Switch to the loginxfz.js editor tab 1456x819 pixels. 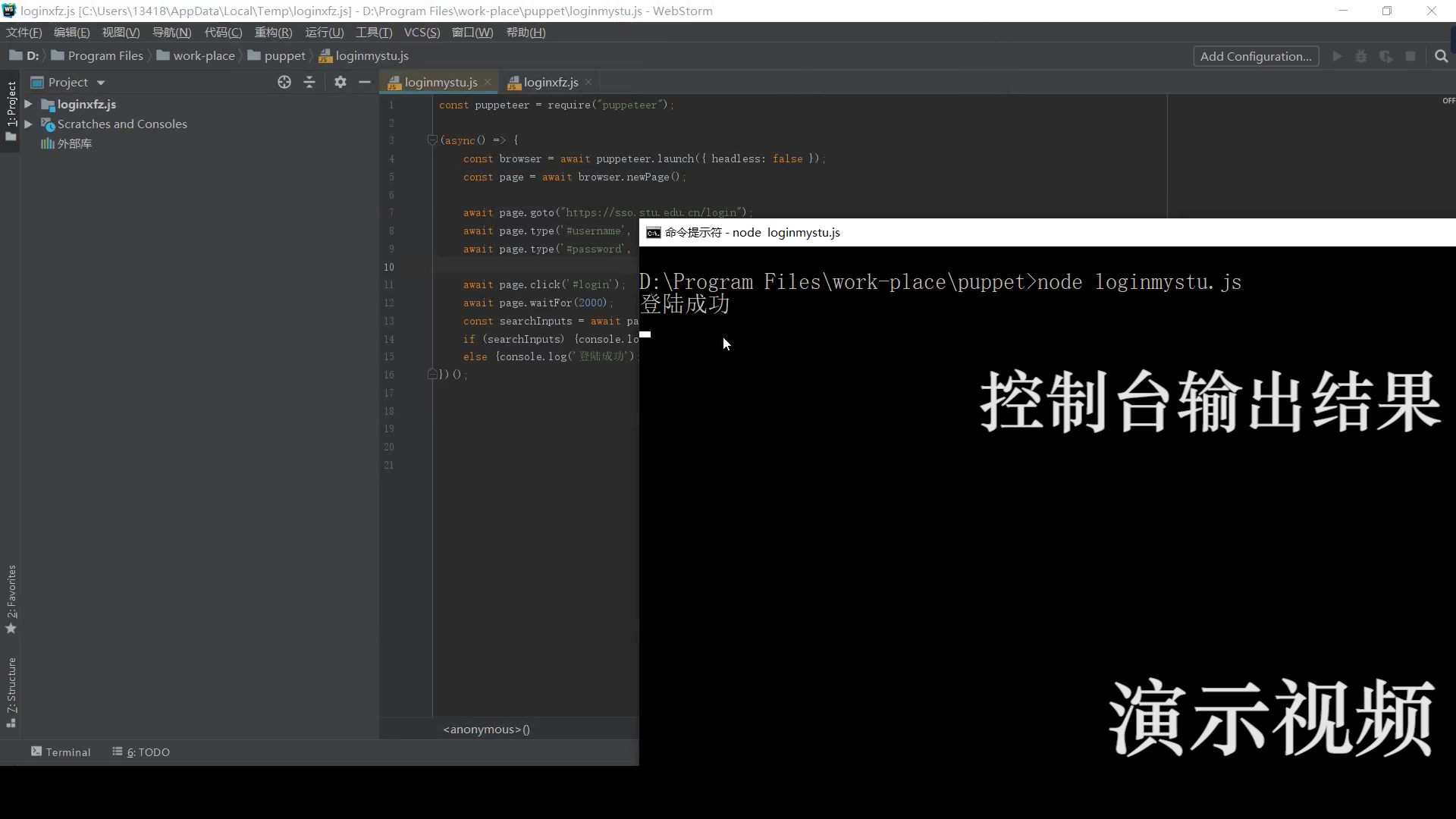click(x=551, y=82)
